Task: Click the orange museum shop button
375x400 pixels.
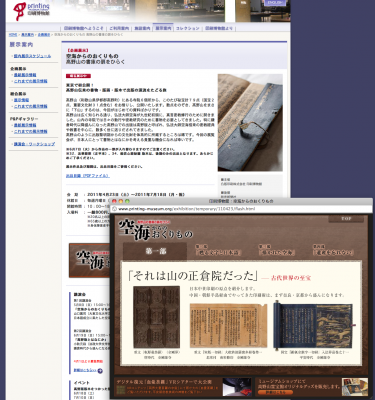Action: point(275,392)
